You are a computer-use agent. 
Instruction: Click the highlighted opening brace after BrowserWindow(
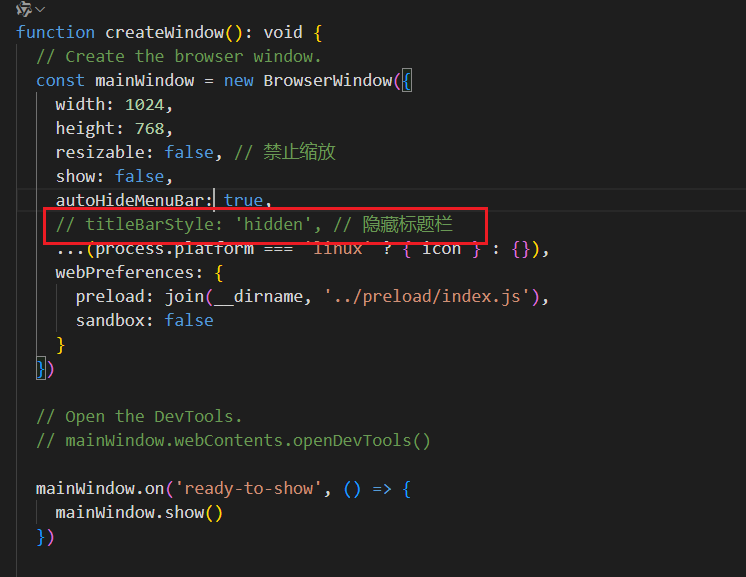point(407,80)
